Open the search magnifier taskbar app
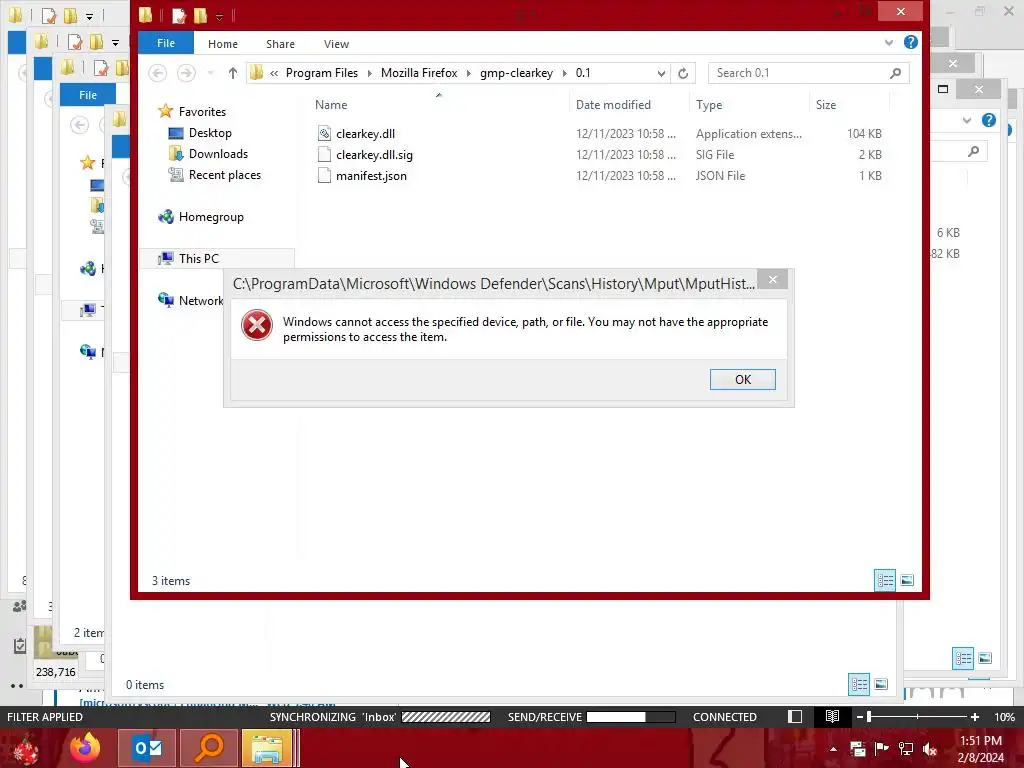This screenshot has height=768, width=1024. coord(209,748)
